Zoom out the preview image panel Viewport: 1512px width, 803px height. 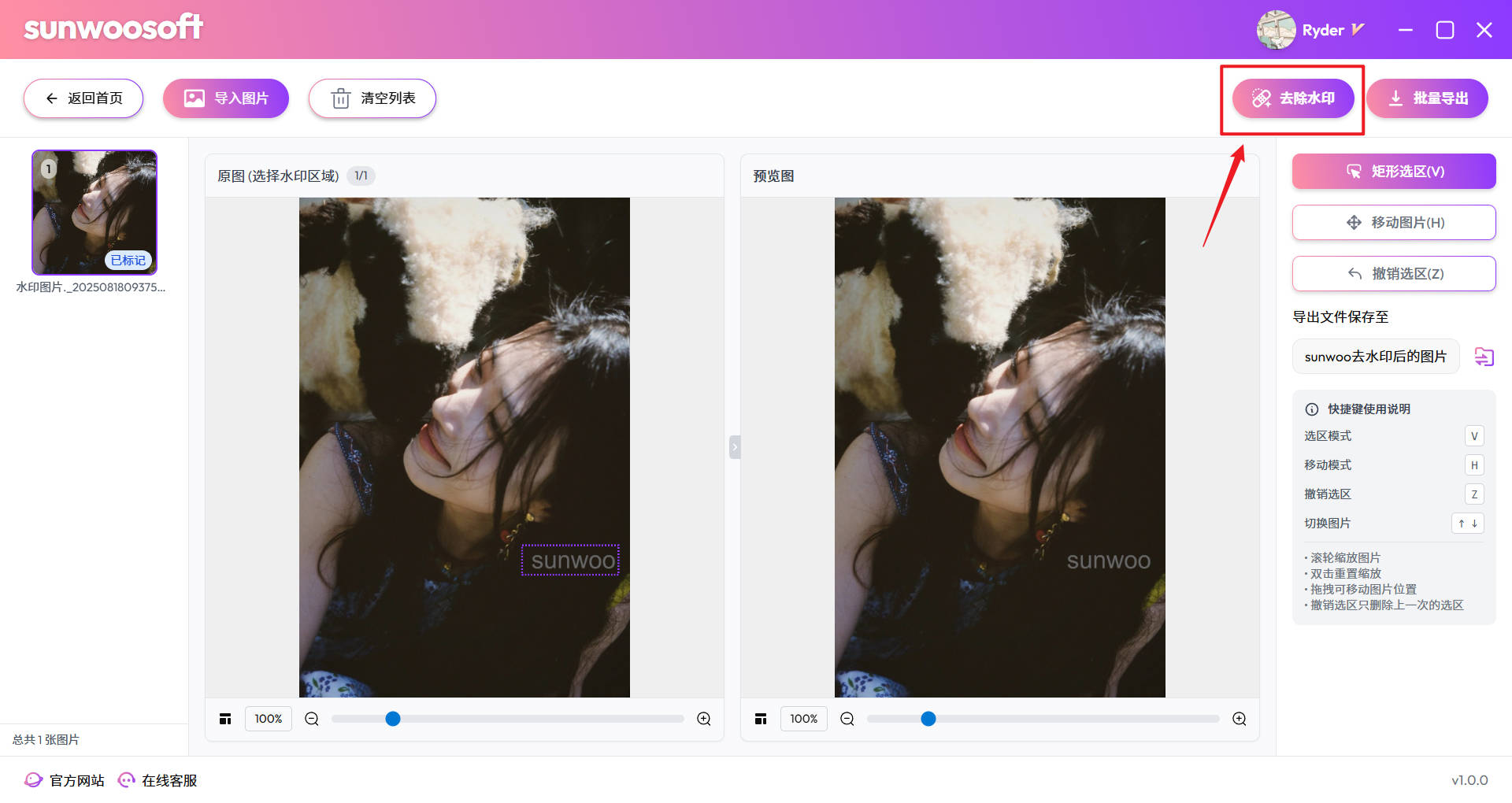click(847, 719)
